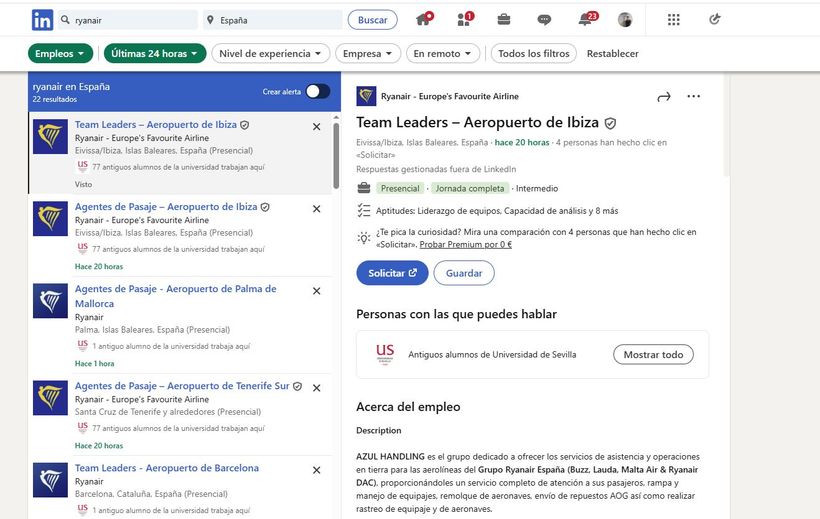
Task: Open the Notifications bell icon
Action: pyautogui.click(x=586, y=19)
